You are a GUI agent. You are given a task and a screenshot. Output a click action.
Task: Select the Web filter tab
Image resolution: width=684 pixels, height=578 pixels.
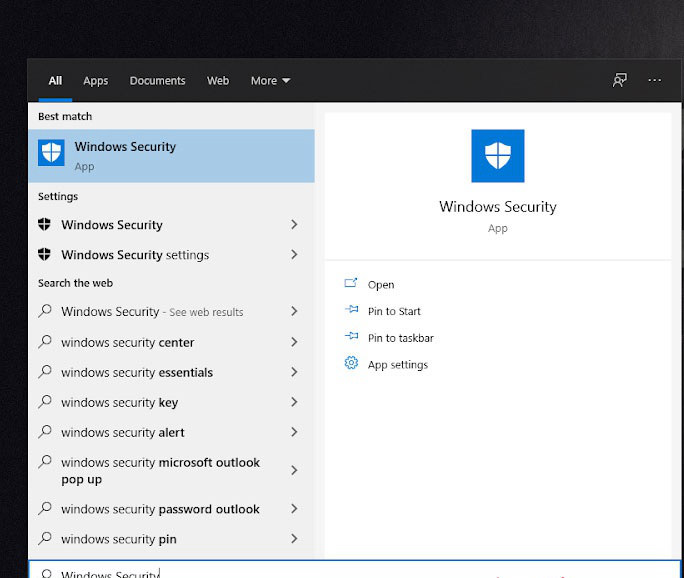[218, 81]
